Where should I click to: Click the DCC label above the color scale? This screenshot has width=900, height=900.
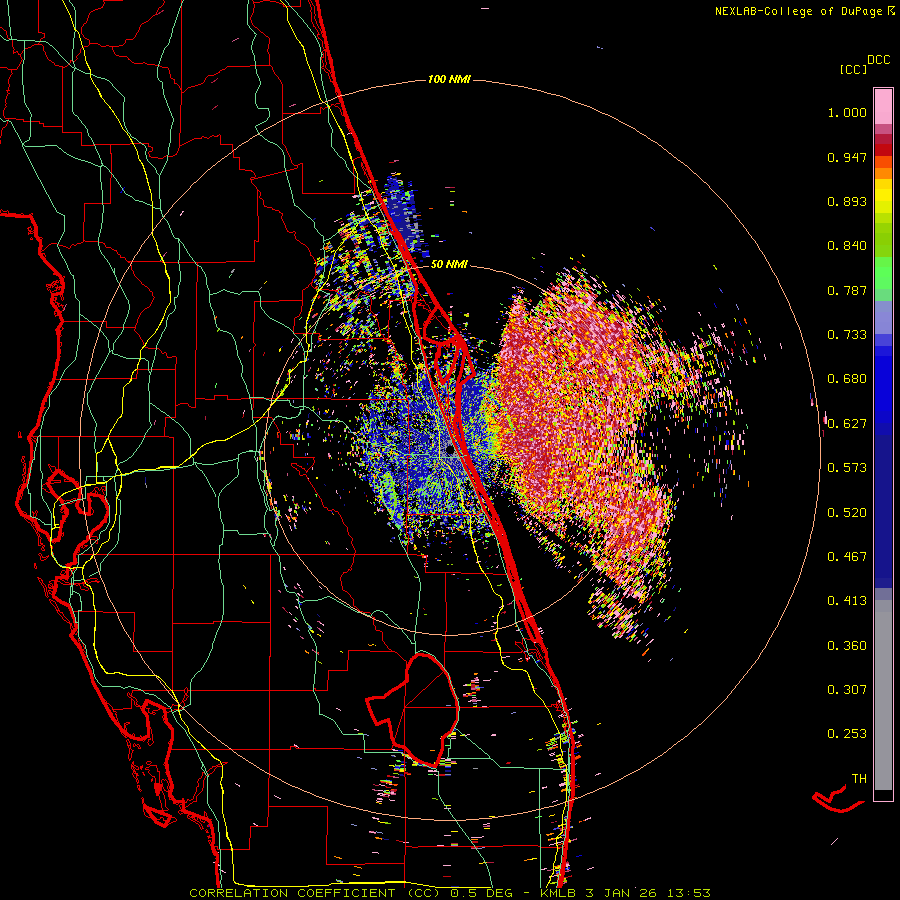click(x=878, y=60)
